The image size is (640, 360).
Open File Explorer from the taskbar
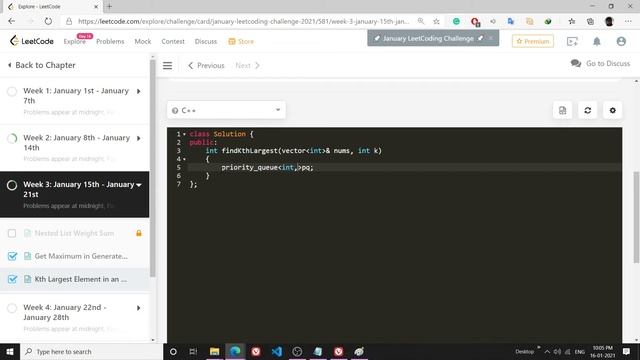point(214,351)
